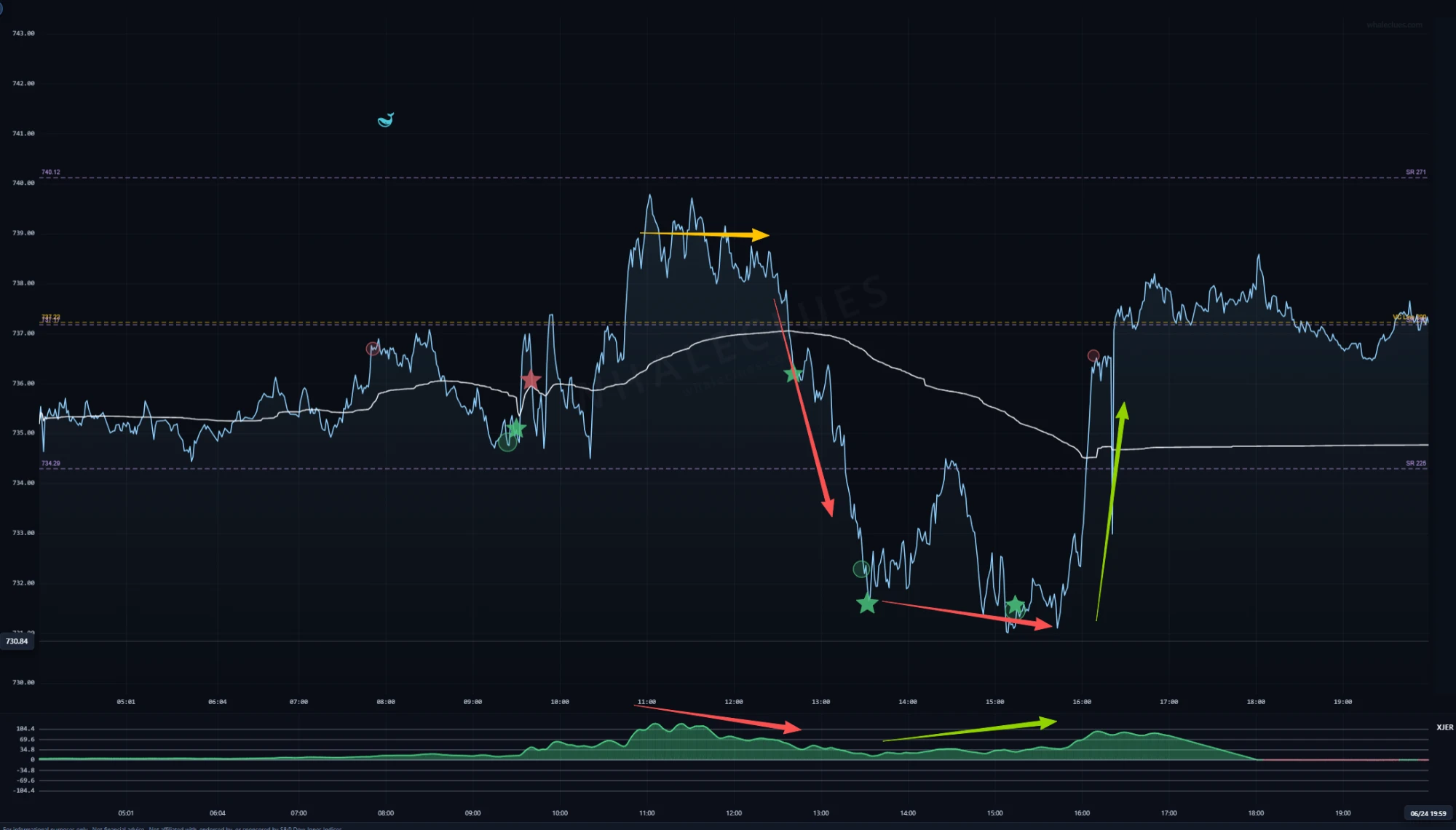Click the green star marker near 09:30
1456x830 pixels.
tap(516, 428)
